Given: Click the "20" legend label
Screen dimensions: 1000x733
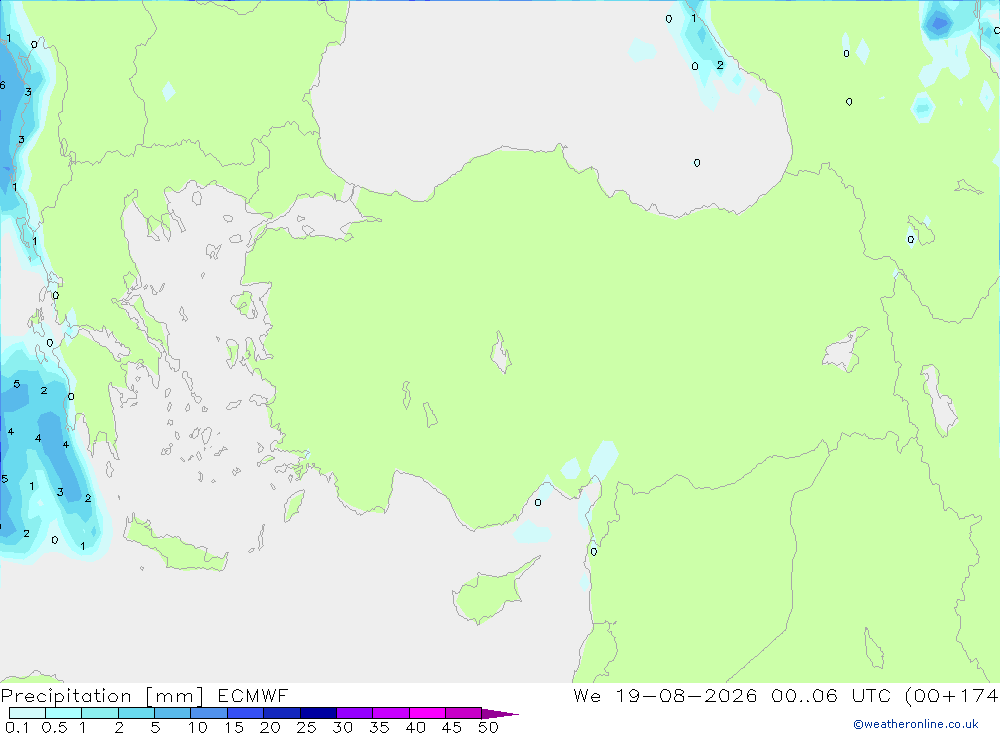Looking at the screenshot, I should [x=270, y=727].
